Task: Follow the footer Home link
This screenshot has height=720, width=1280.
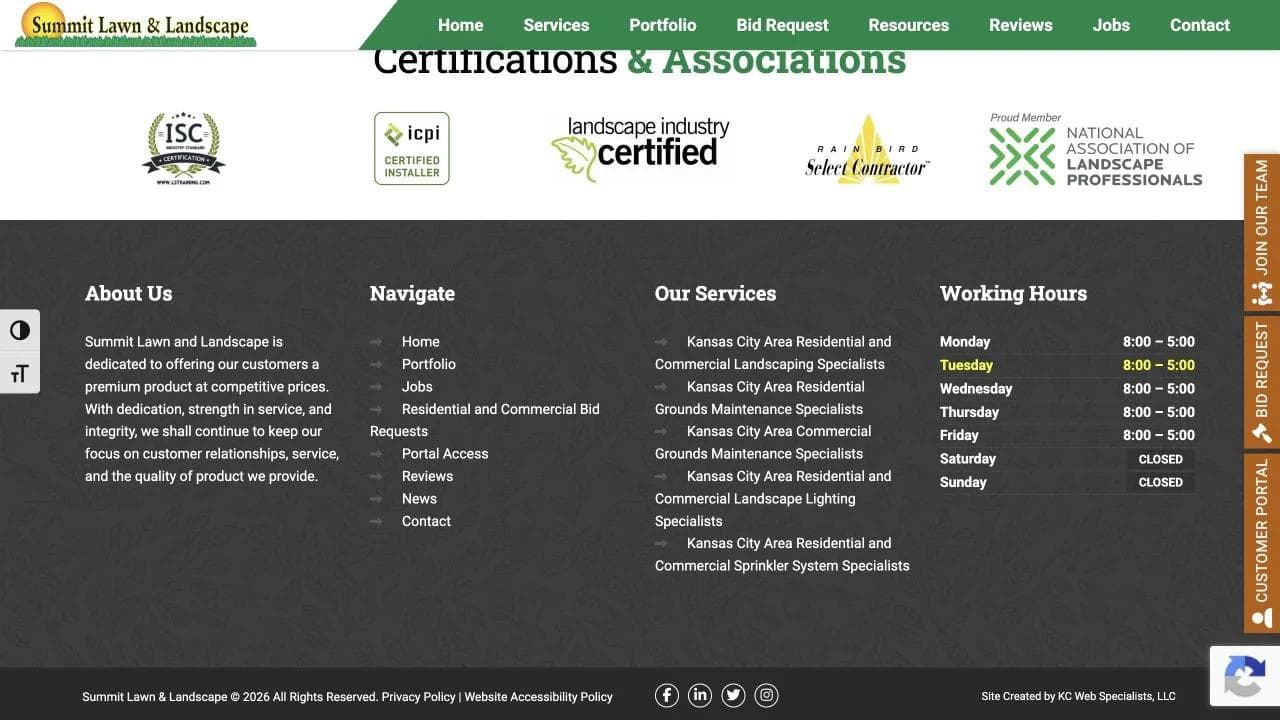Action: [420, 342]
